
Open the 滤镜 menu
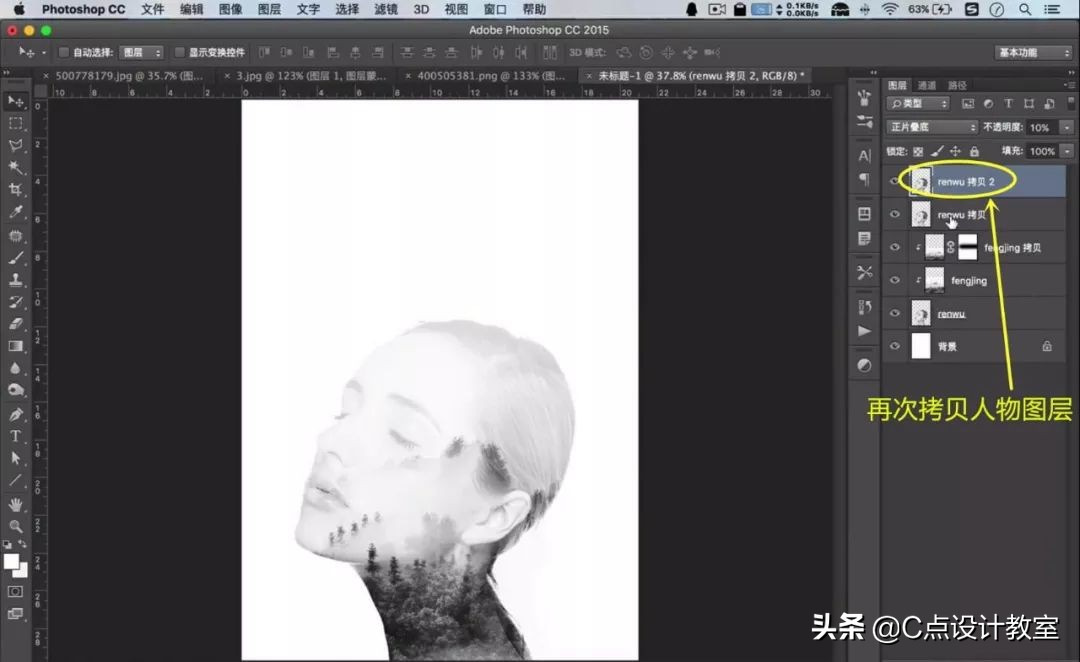click(386, 9)
